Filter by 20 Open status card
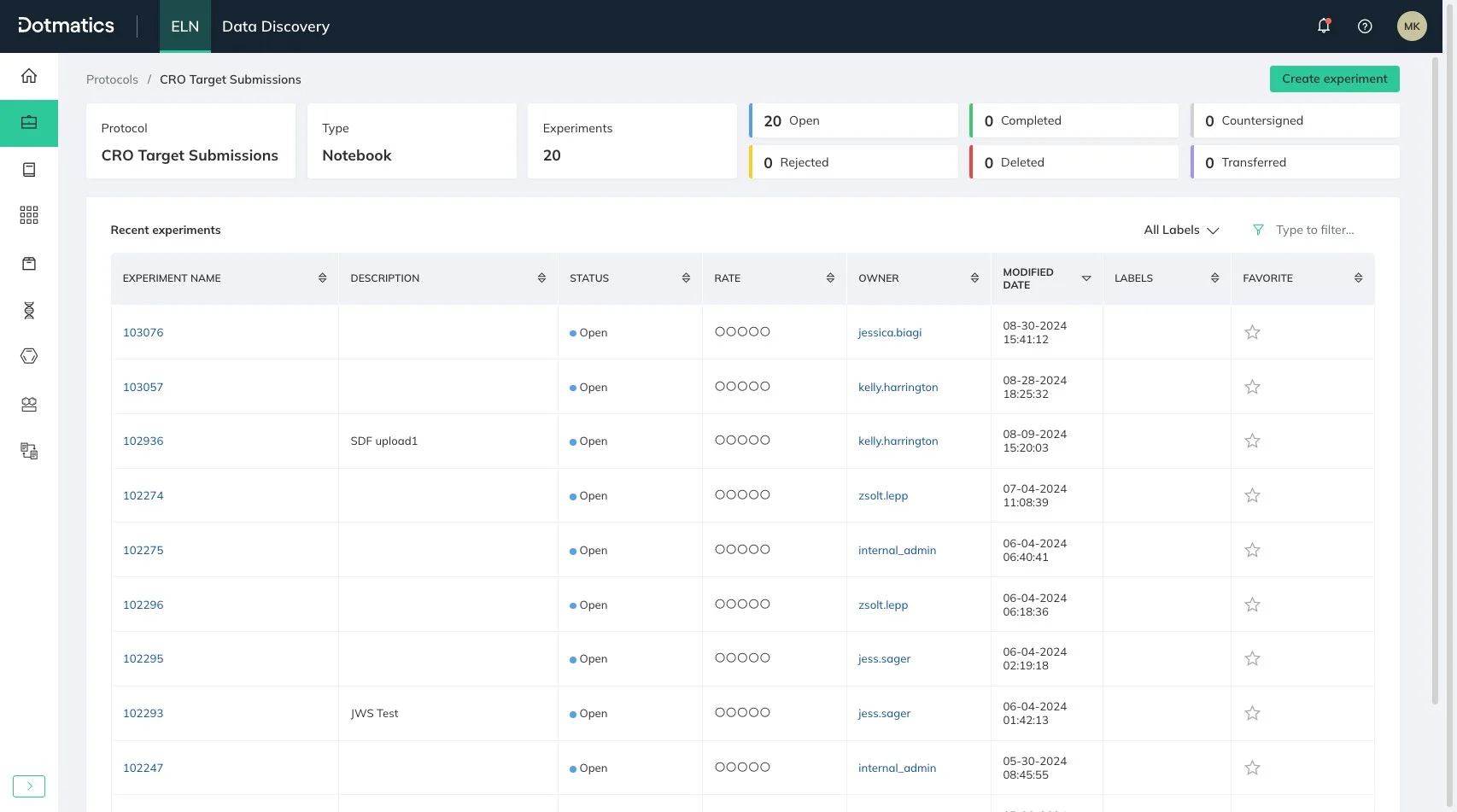 853,120
